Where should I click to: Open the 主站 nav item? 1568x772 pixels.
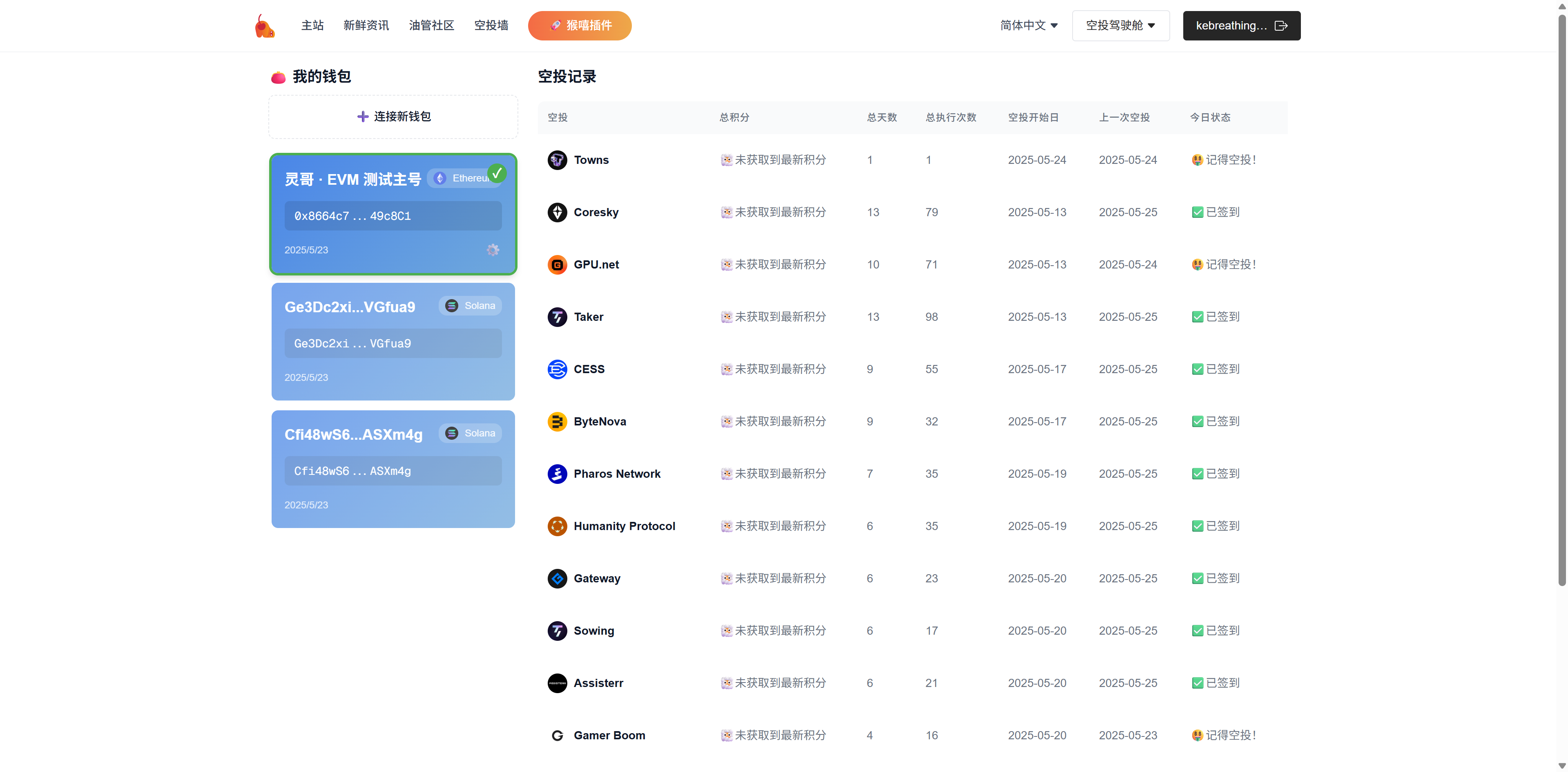pos(312,26)
